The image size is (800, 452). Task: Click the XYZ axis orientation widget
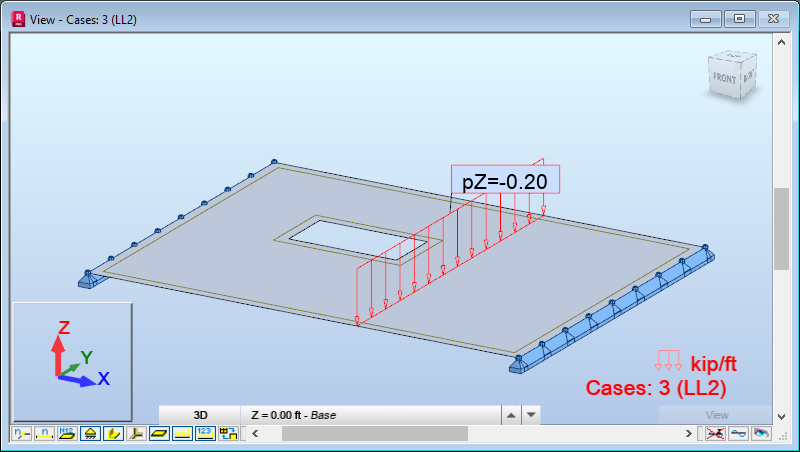72,362
